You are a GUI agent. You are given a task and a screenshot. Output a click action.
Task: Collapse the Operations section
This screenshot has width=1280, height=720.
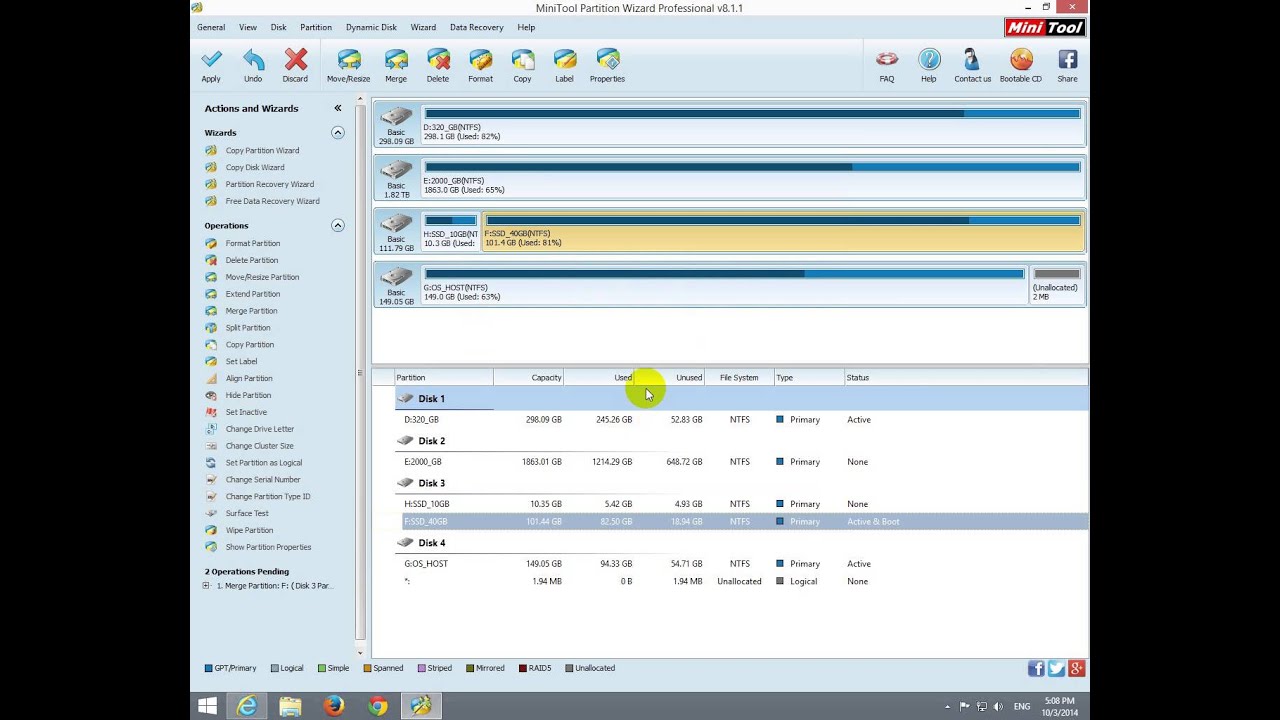click(338, 225)
